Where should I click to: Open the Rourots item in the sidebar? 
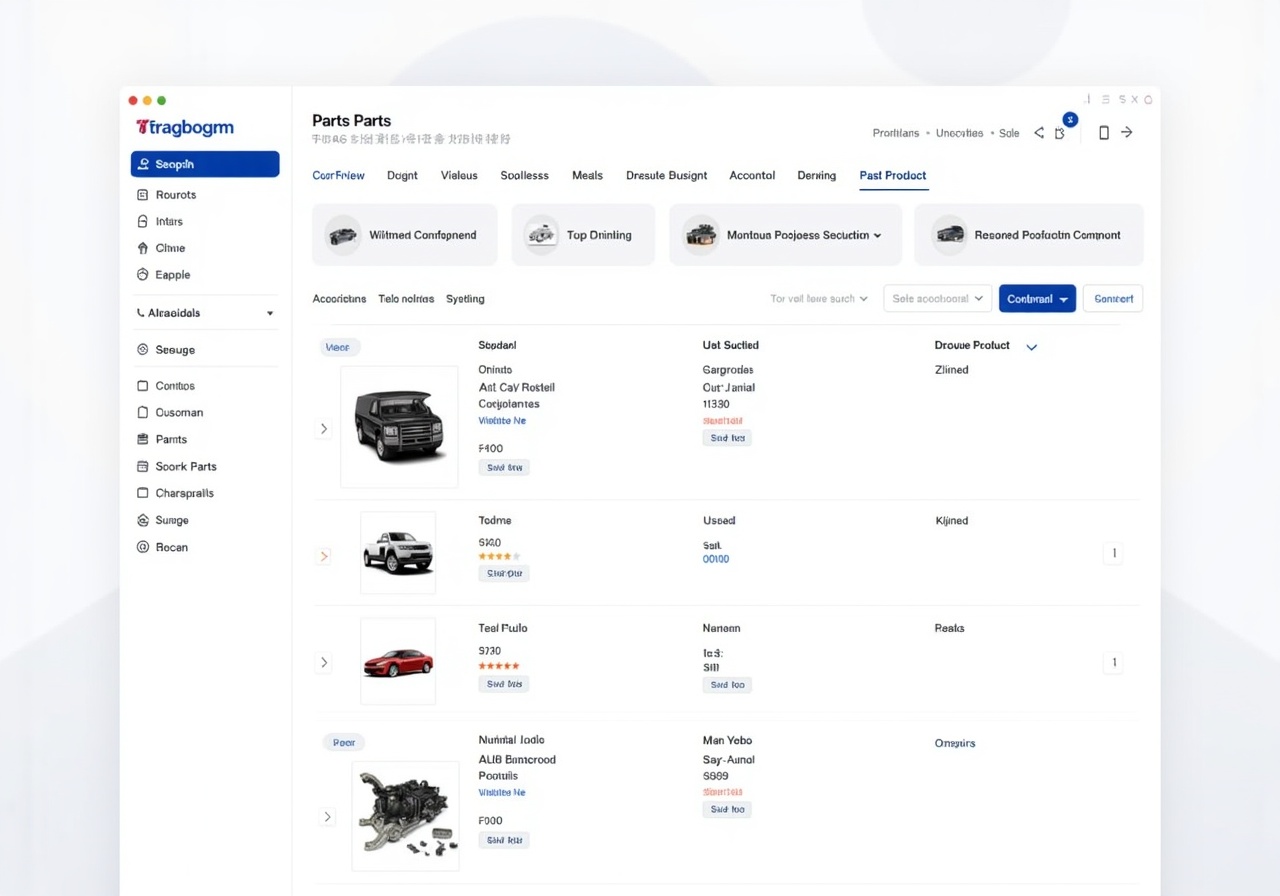coord(175,195)
